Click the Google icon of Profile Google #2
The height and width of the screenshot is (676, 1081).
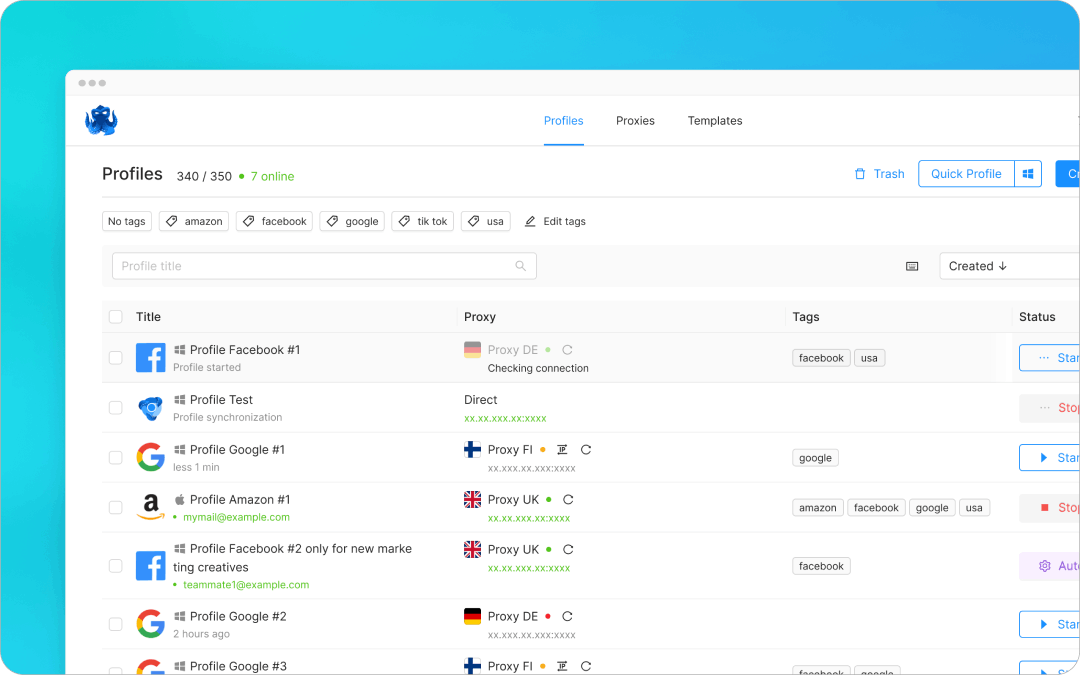point(151,623)
